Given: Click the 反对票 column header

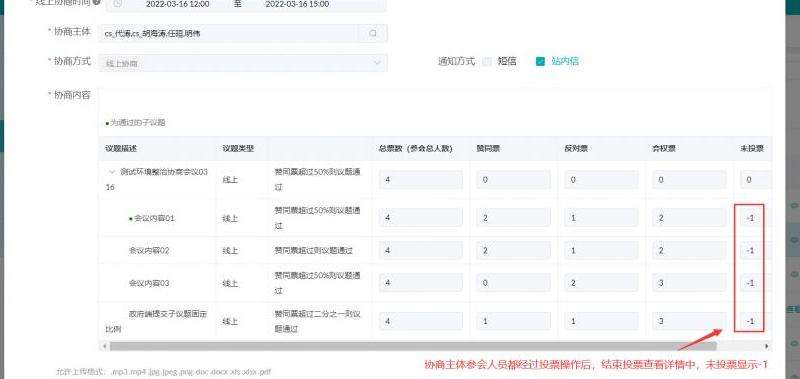Looking at the screenshot, I should tap(576, 149).
